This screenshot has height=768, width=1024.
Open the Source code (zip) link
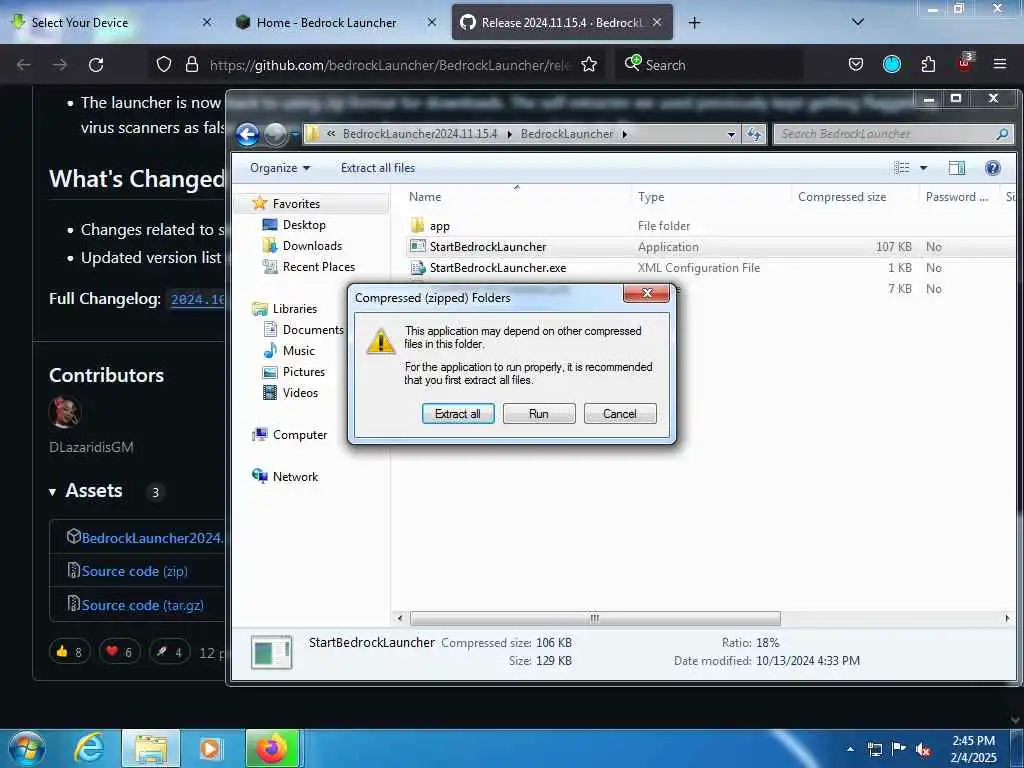click(x=135, y=571)
